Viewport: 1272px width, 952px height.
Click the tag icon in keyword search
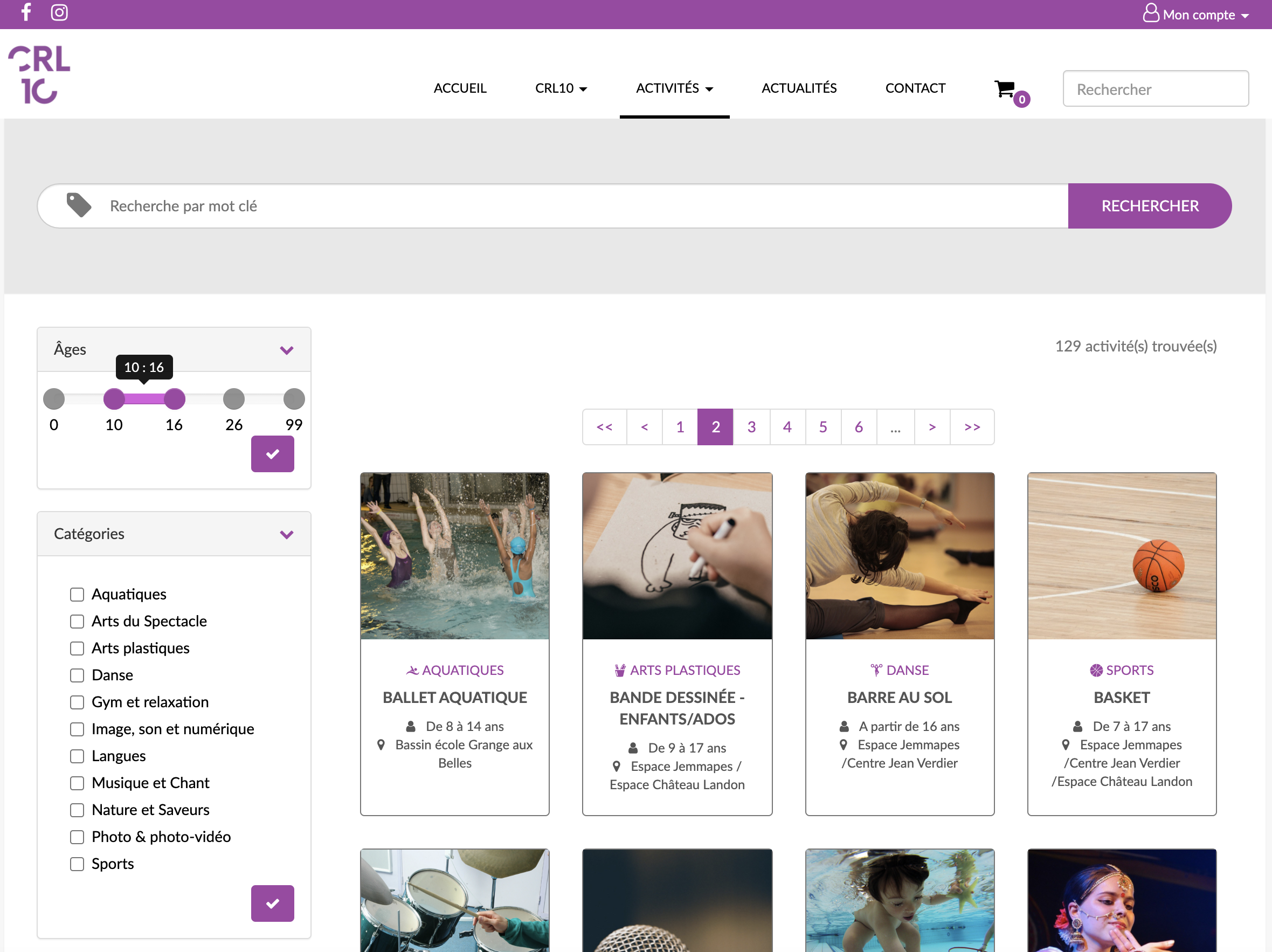pyautogui.click(x=79, y=205)
